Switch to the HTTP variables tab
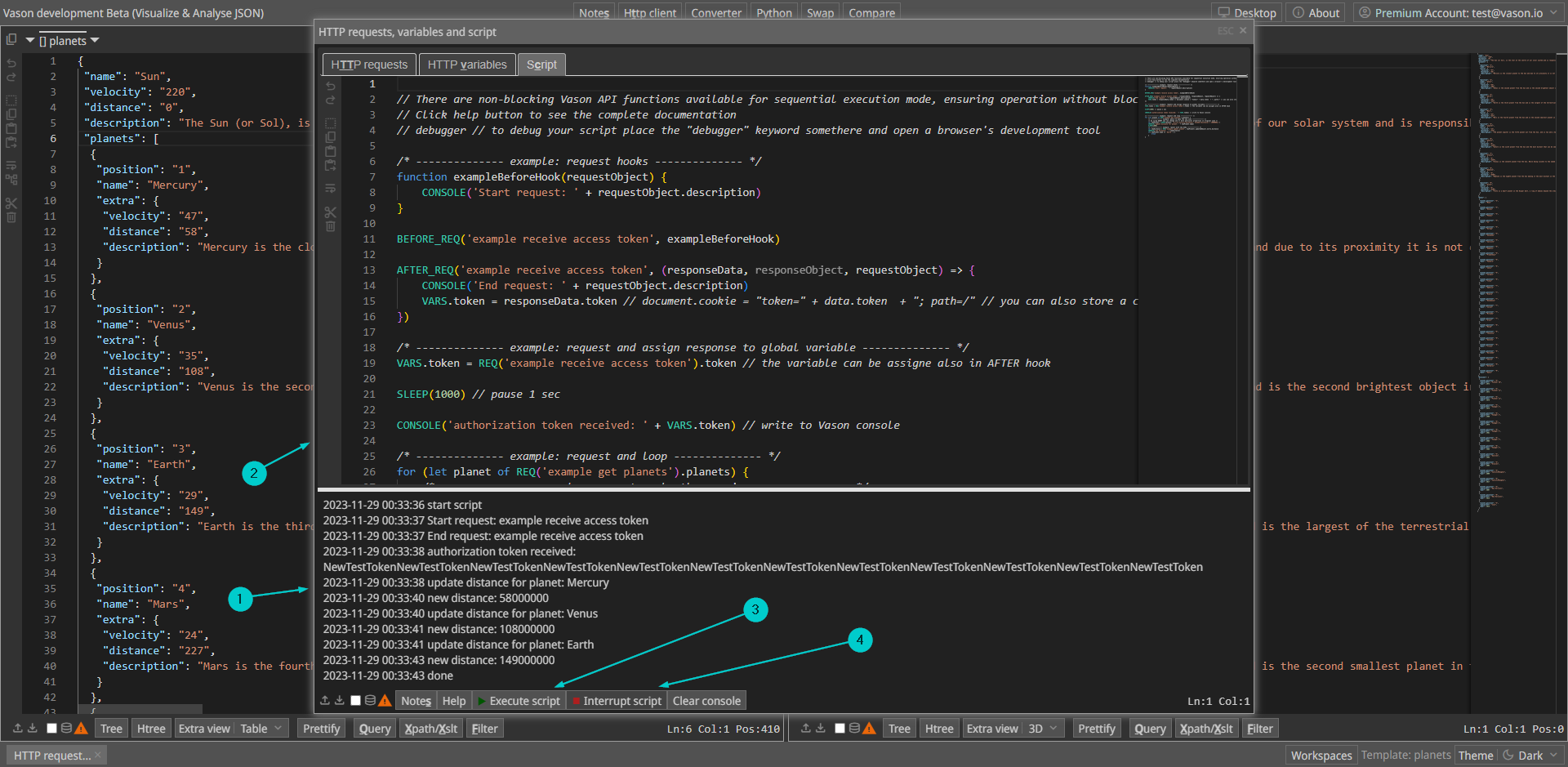The height and width of the screenshot is (767, 1568). (x=466, y=65)
